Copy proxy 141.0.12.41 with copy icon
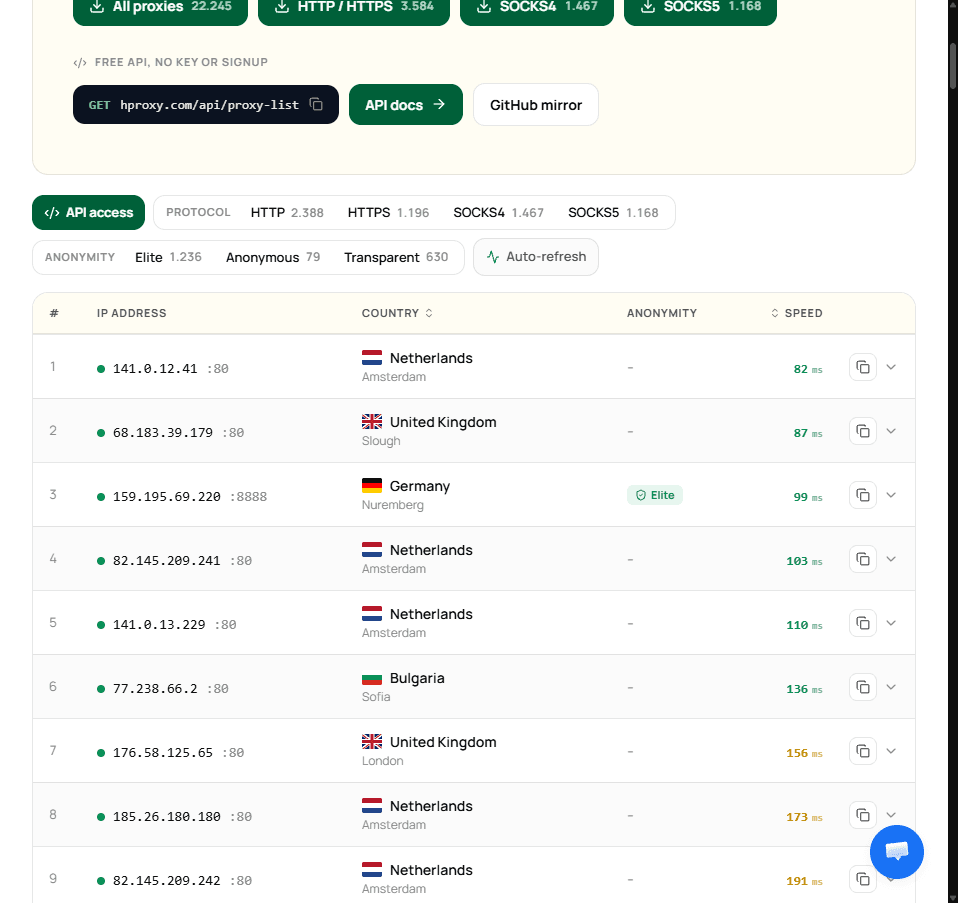Viewport: 958px width, 903px height. tap(863, 367)
